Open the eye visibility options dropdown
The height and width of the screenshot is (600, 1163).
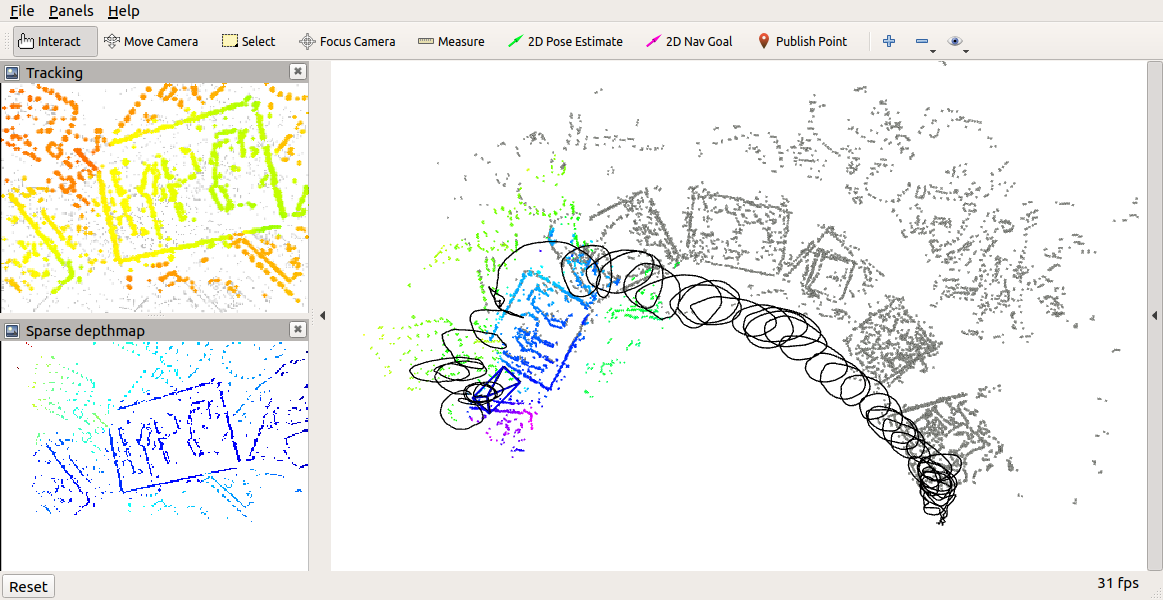pos(958,43)
